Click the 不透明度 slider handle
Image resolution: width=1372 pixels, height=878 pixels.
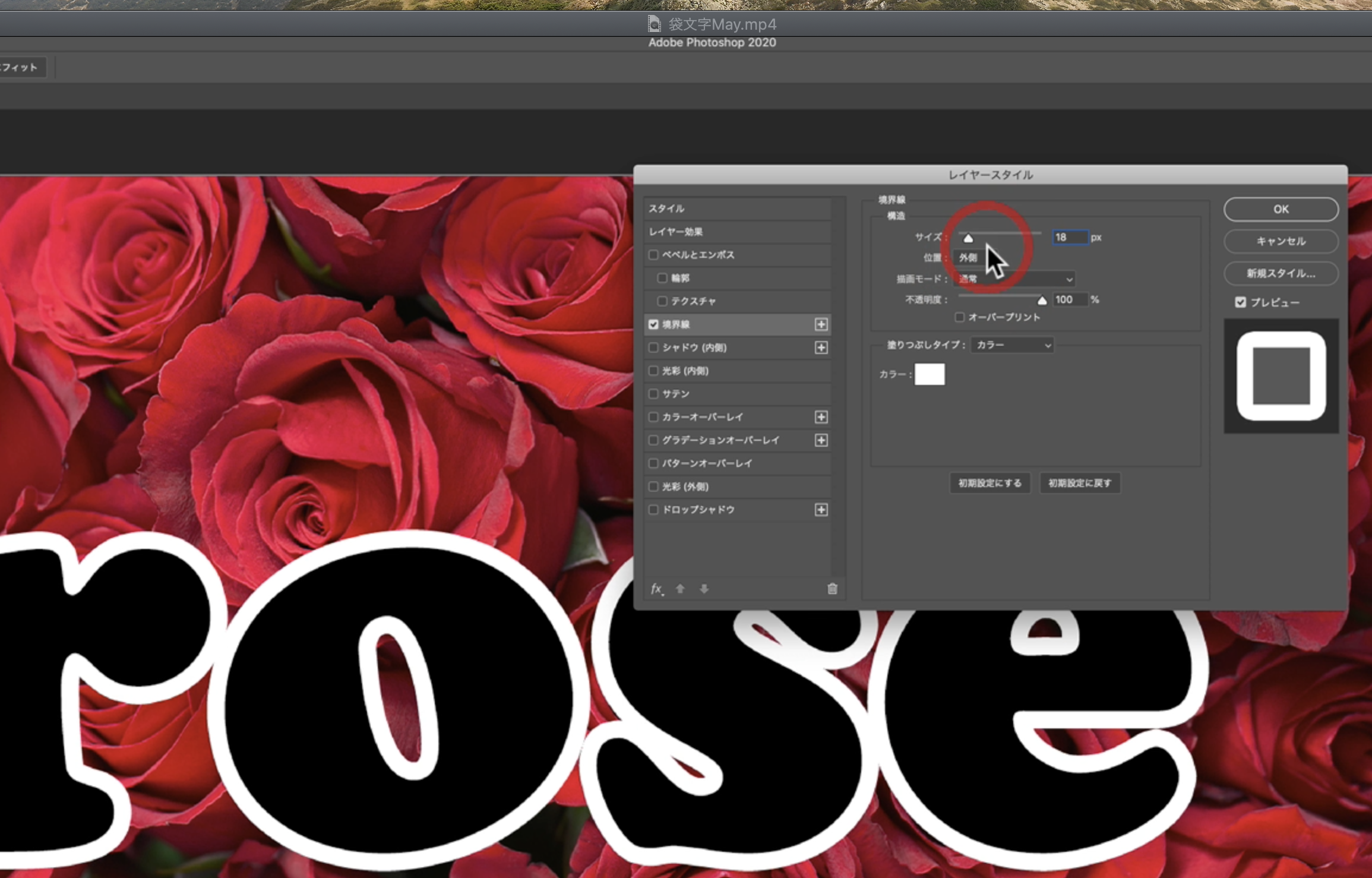pyautogui.click(x=1042, y=301)
